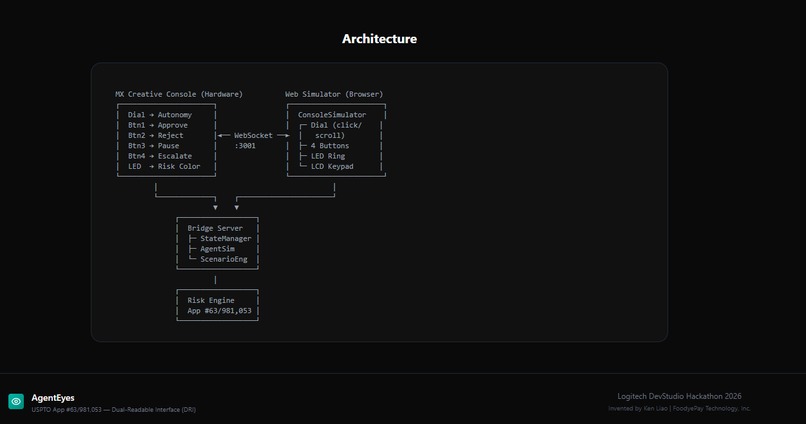The height and width of the screenshot is (424, 806).
Task: Click the ConsoleSimulator title text
Action: tap(332, 115)
